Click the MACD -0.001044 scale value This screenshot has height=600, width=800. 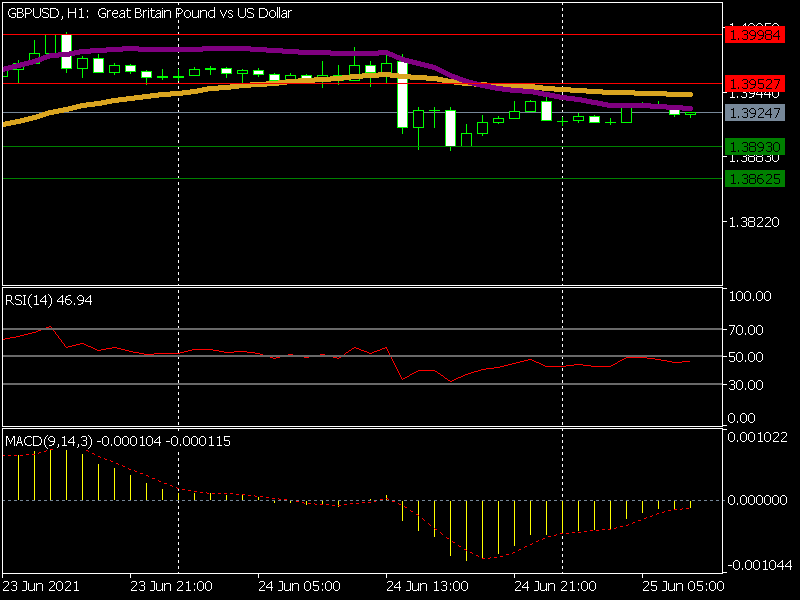pyautogui.click(x=759, y=565)
